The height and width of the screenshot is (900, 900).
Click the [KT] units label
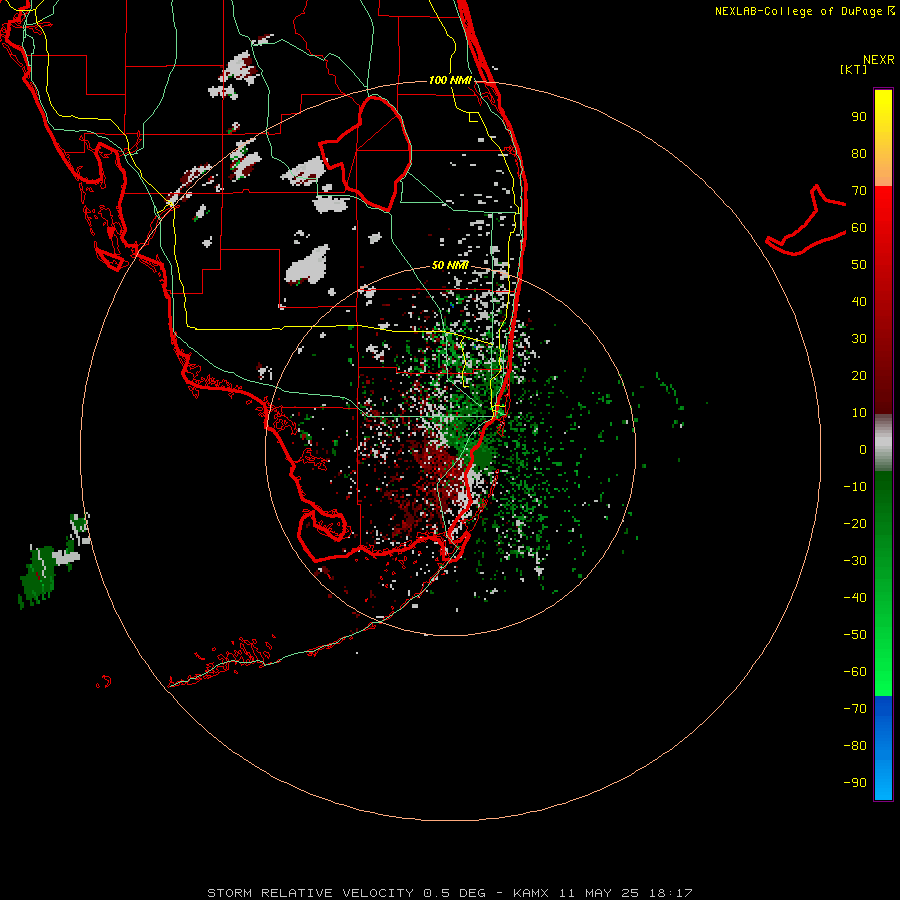tap(853, 69)
